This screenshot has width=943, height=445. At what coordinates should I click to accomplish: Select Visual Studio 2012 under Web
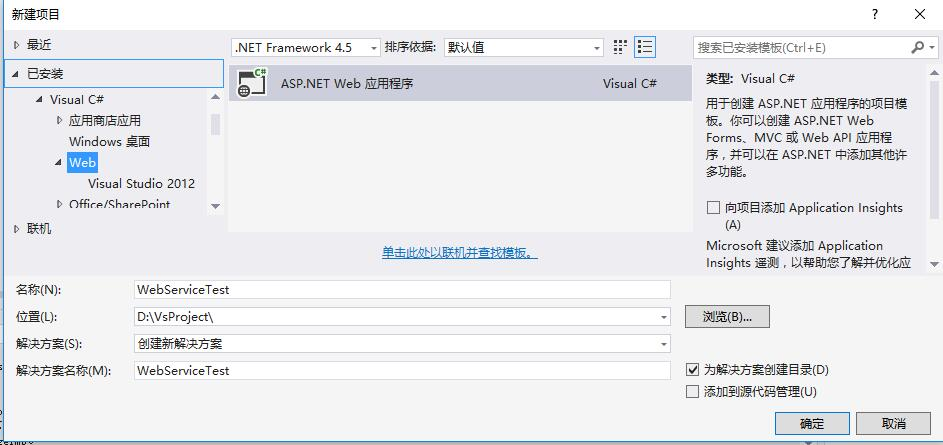click(x=141, y=183)
